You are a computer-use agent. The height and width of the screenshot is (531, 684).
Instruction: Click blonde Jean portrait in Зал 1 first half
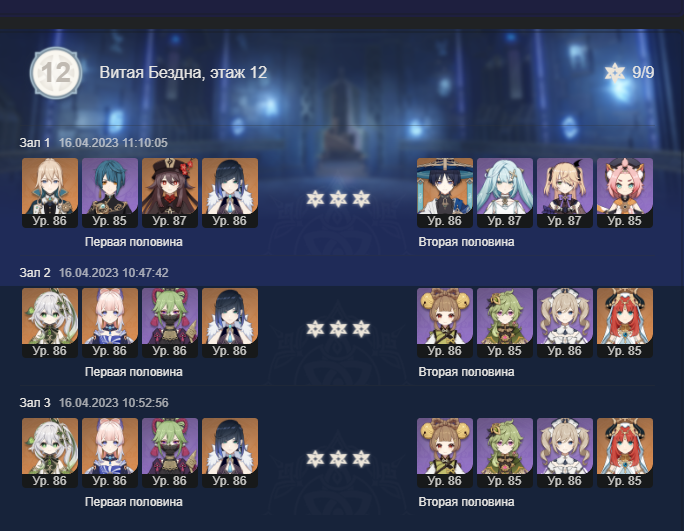(x=50, y=192)
